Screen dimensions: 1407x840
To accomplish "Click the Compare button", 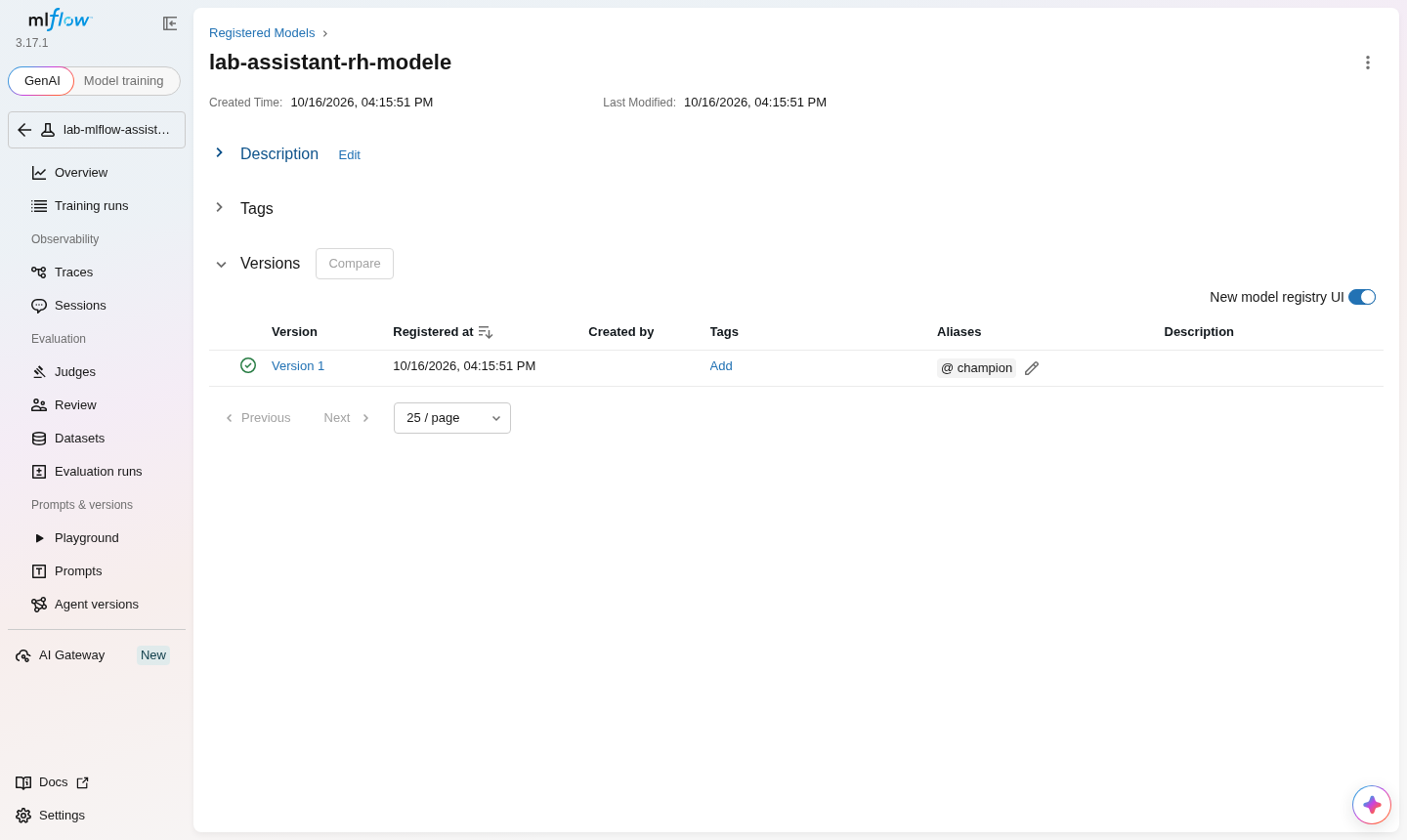I will tap(355, 264).
